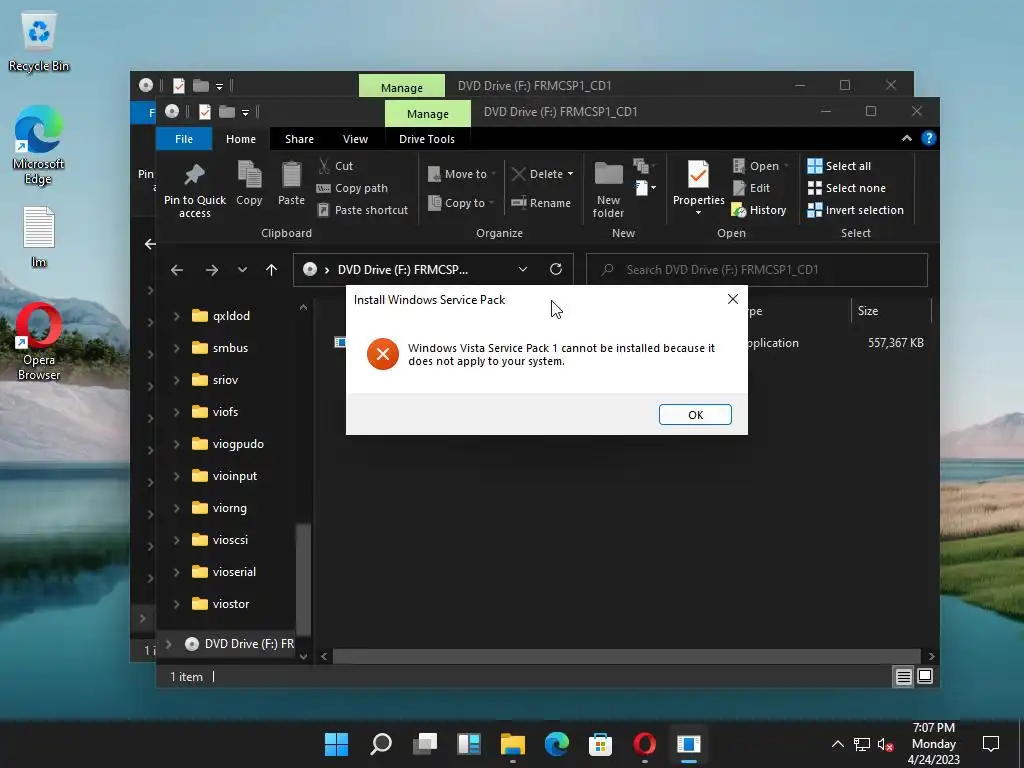Select the viogpudo folder

(228, 444)
